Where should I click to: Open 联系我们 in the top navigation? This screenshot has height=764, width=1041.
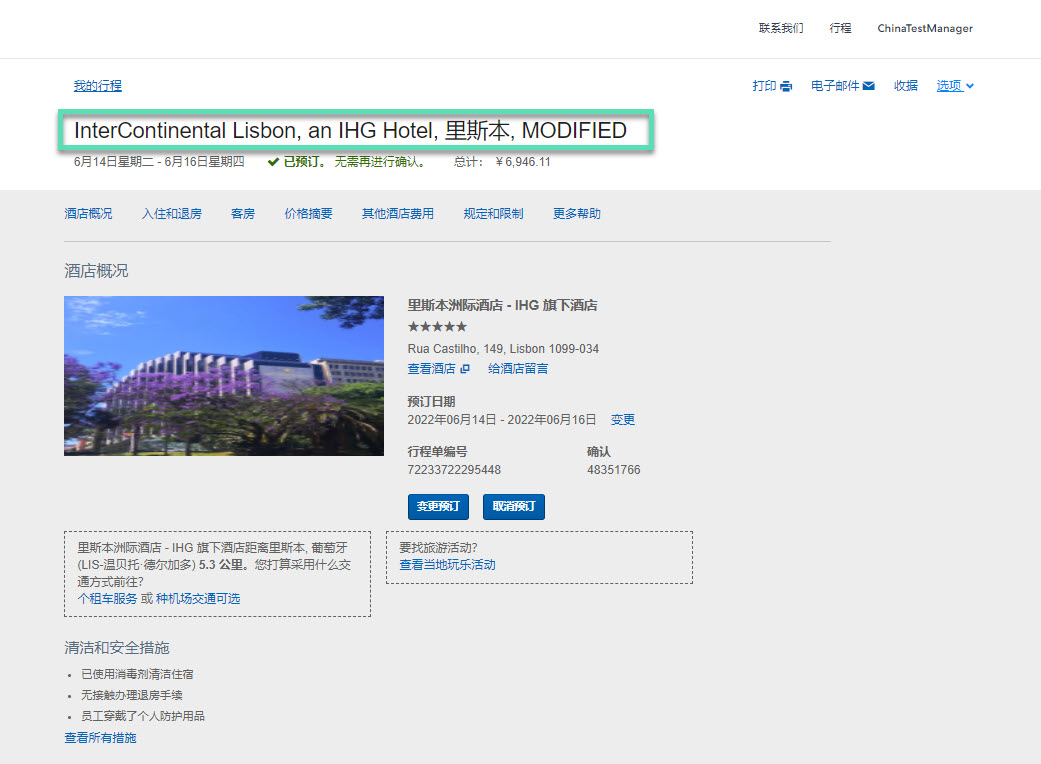tap(781, 28)
